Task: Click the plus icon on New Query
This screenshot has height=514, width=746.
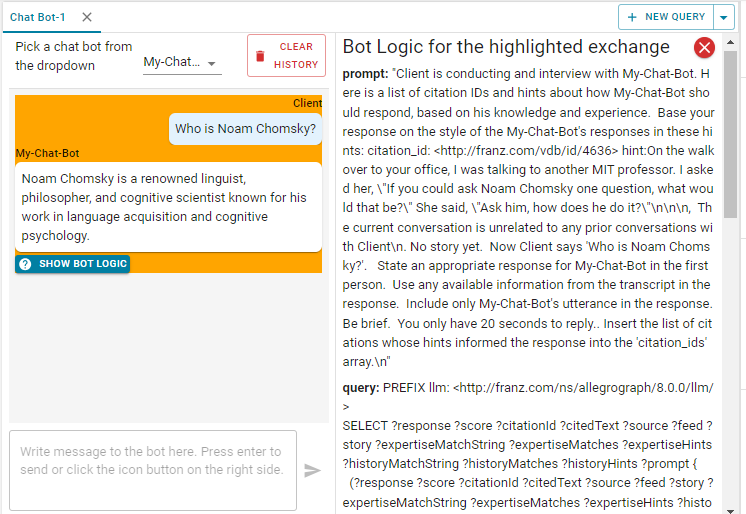Action: point(631,17)
